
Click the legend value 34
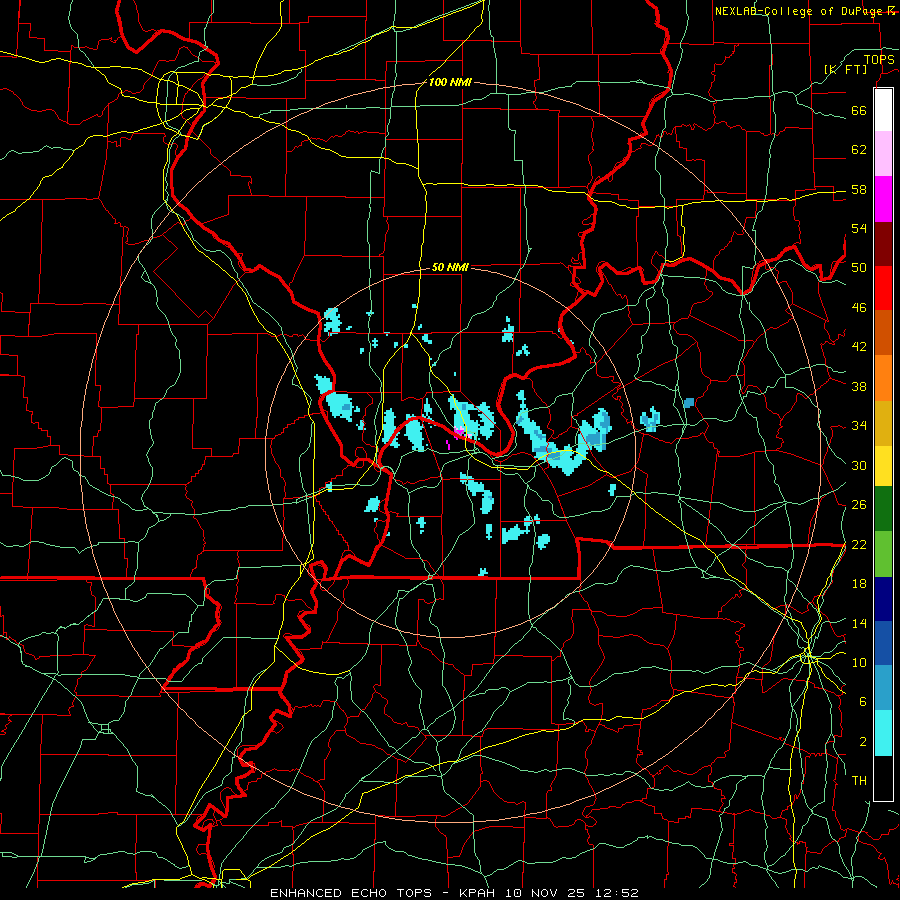click(859, 426)
